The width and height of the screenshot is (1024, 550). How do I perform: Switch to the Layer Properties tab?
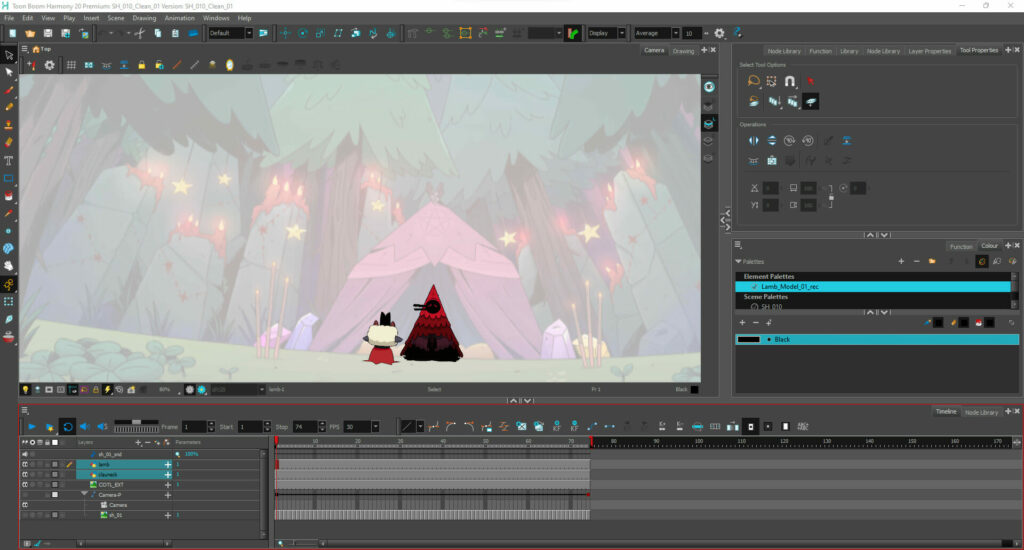[929, 51]
